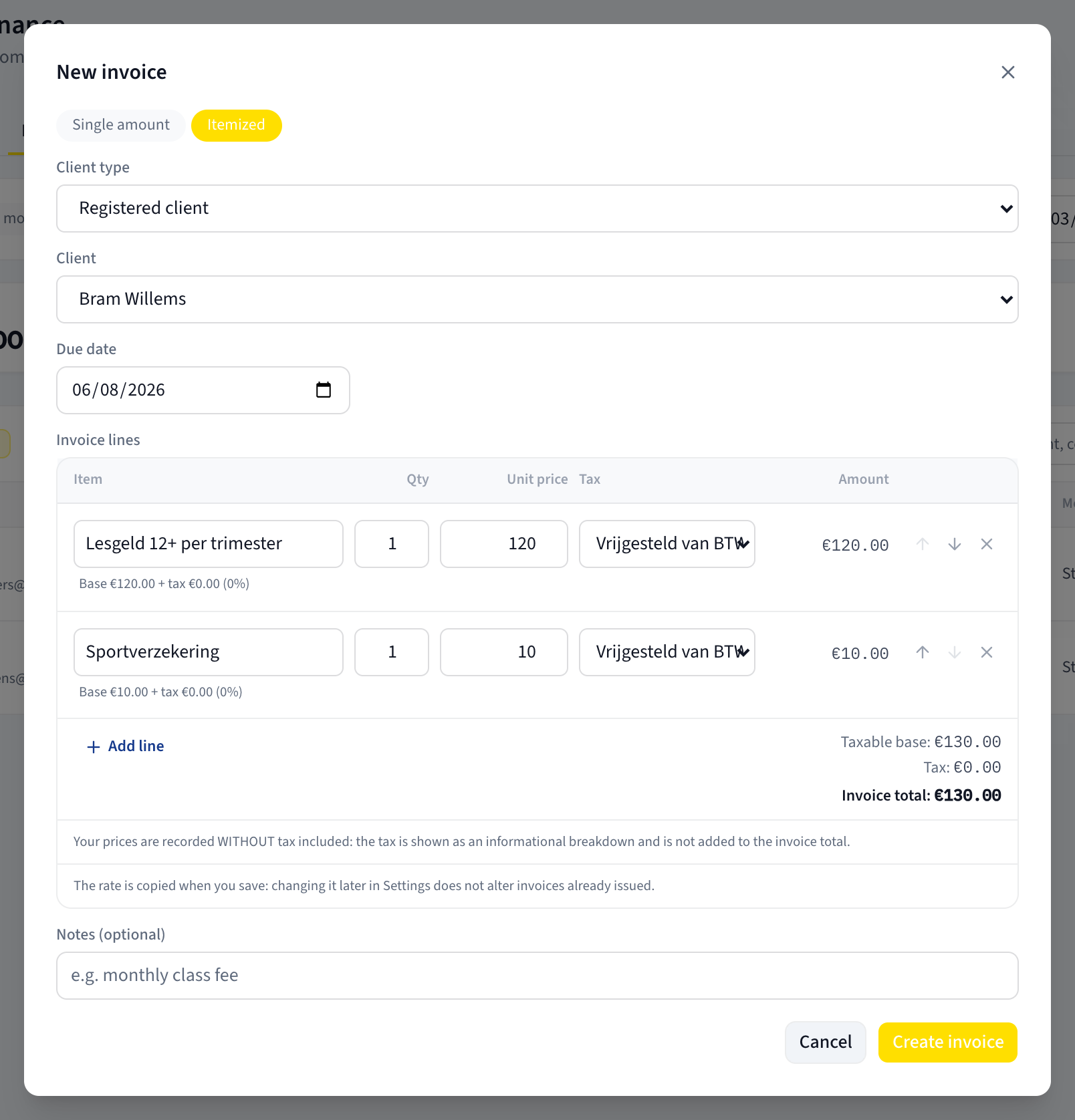Open tax dropdown for Lesgeld line
Viewport: 1075px width, 1120px height.
pyautogui.click(x=667, y=544)
